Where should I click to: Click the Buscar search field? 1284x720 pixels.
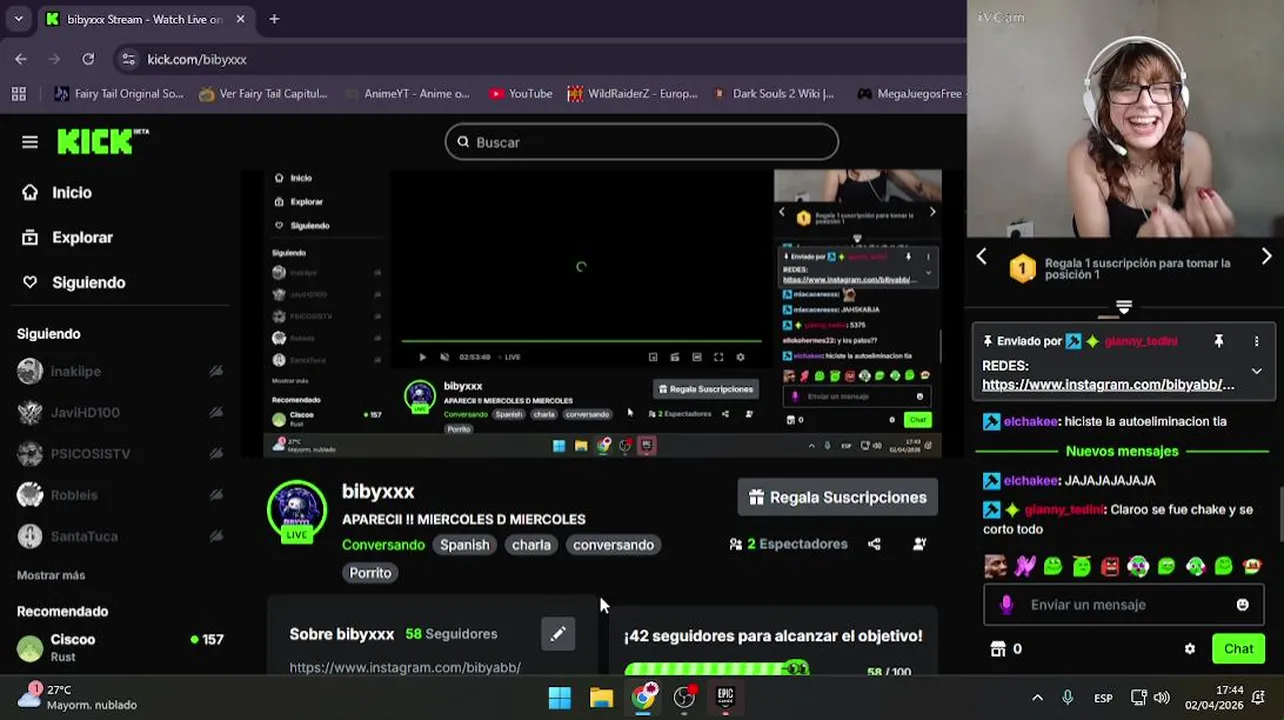coord(642,142)
